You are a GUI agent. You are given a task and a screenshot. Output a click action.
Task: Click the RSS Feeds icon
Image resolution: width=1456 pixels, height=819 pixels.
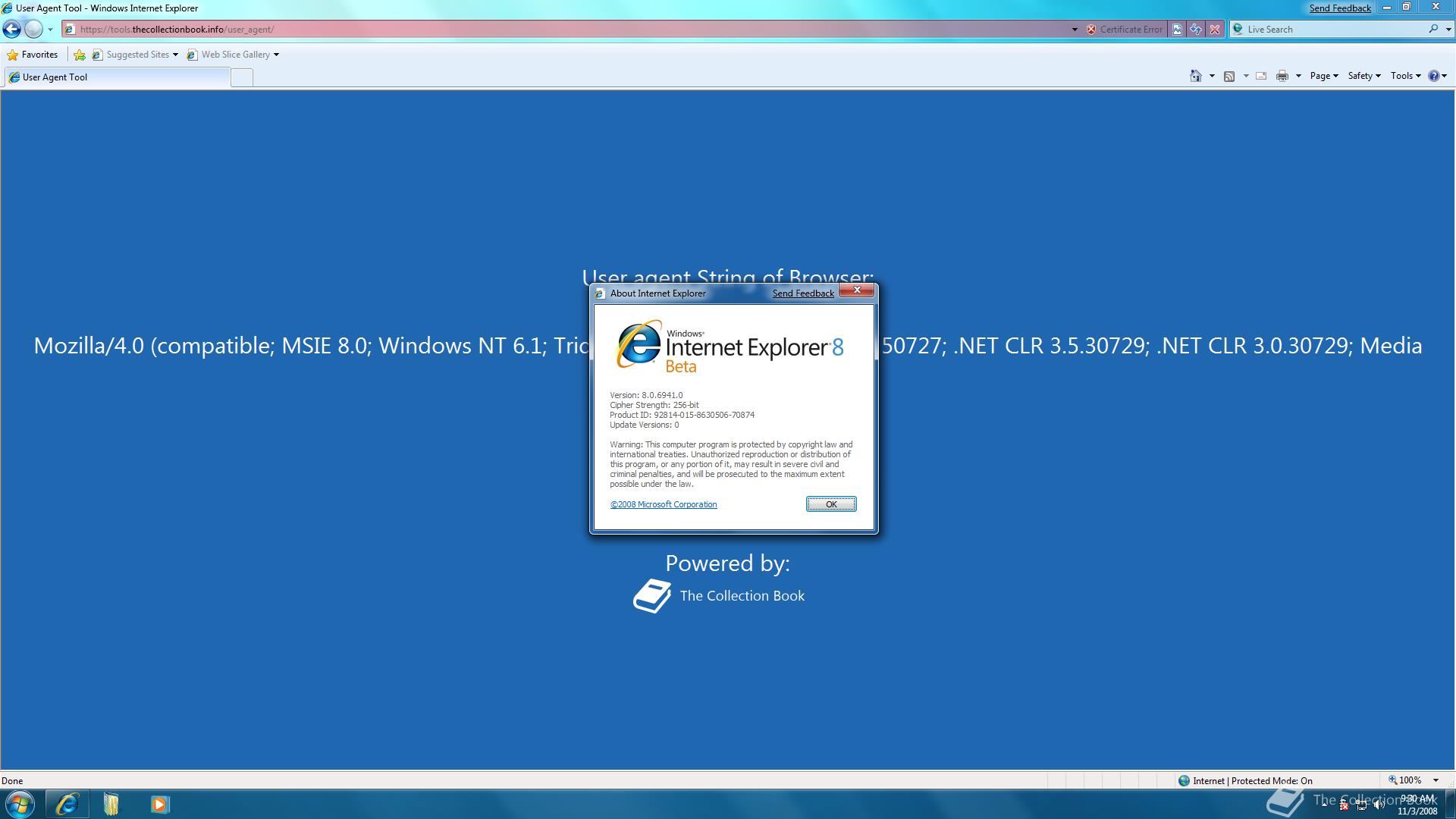tap(1229, 76)
